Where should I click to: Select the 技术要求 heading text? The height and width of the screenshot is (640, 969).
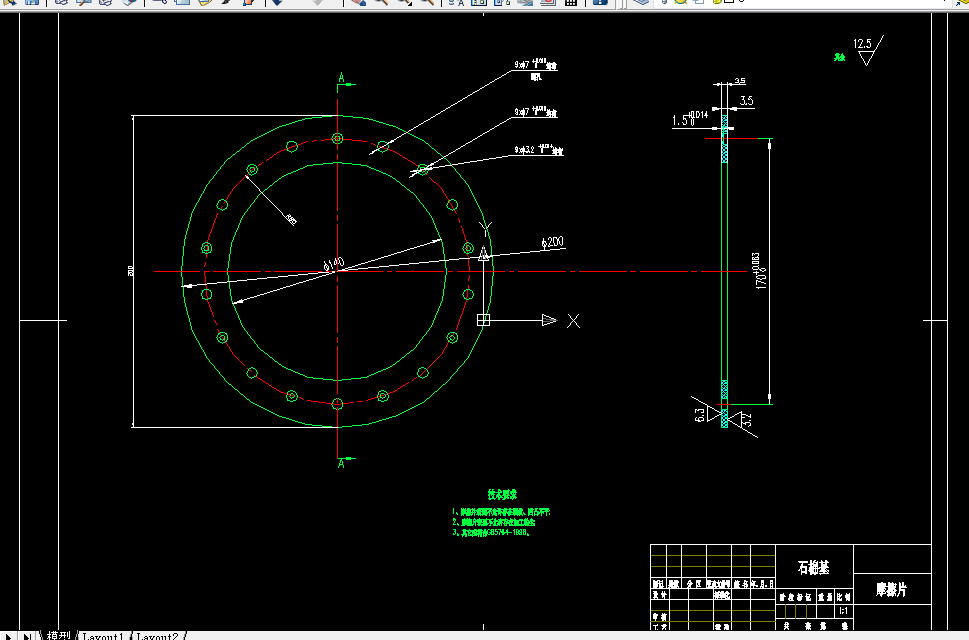pyautogui.click(x=502, y=494)
